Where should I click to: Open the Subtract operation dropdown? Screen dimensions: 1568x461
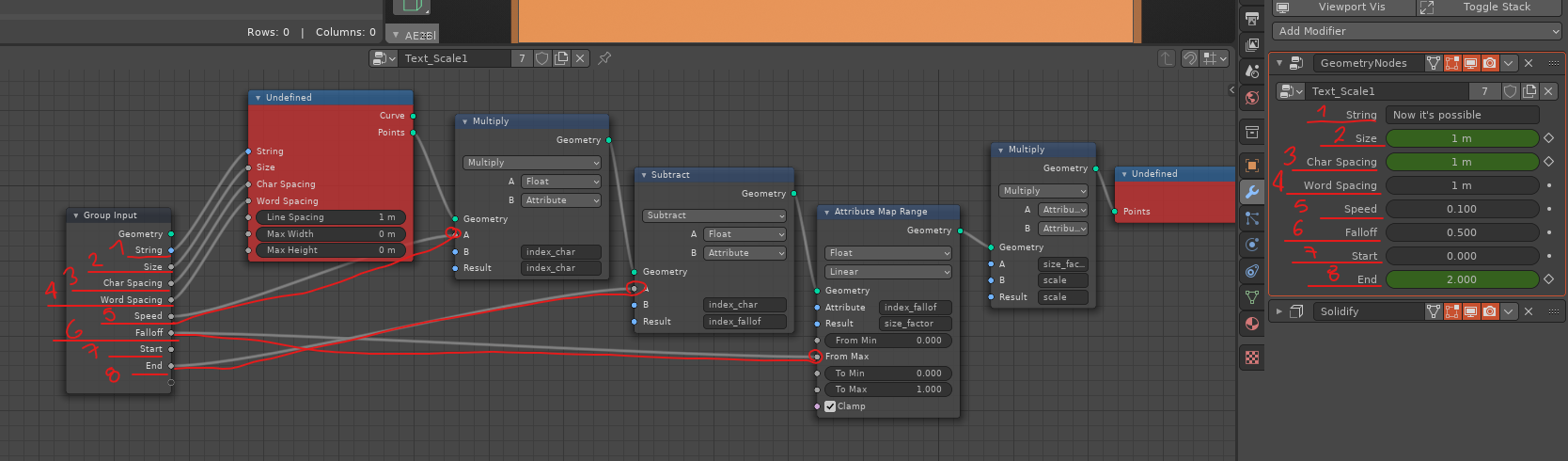point(714,215)
